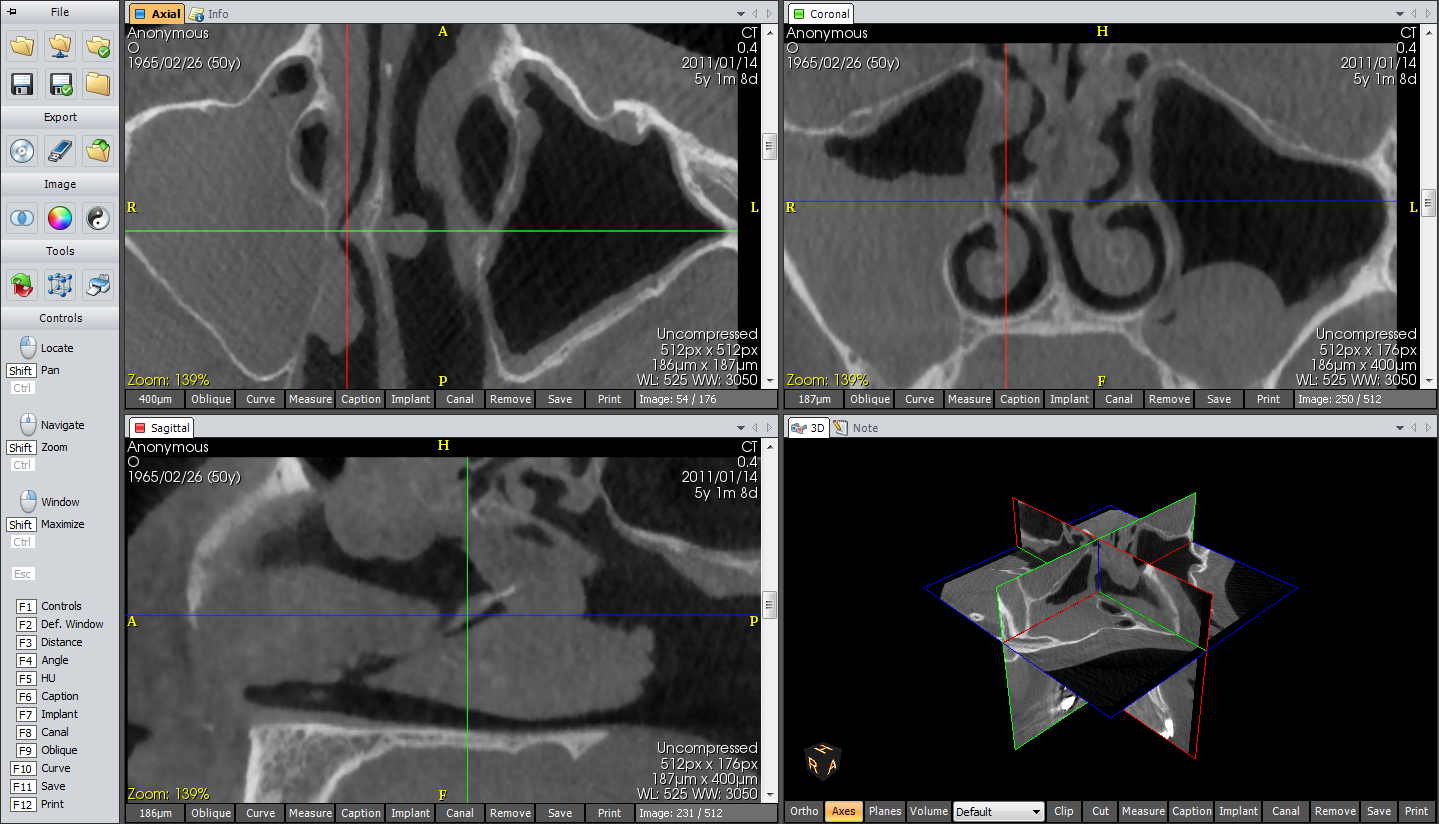
Task: Open Coronal panel tab list dropdown arrow
Action: [1400, 14]
